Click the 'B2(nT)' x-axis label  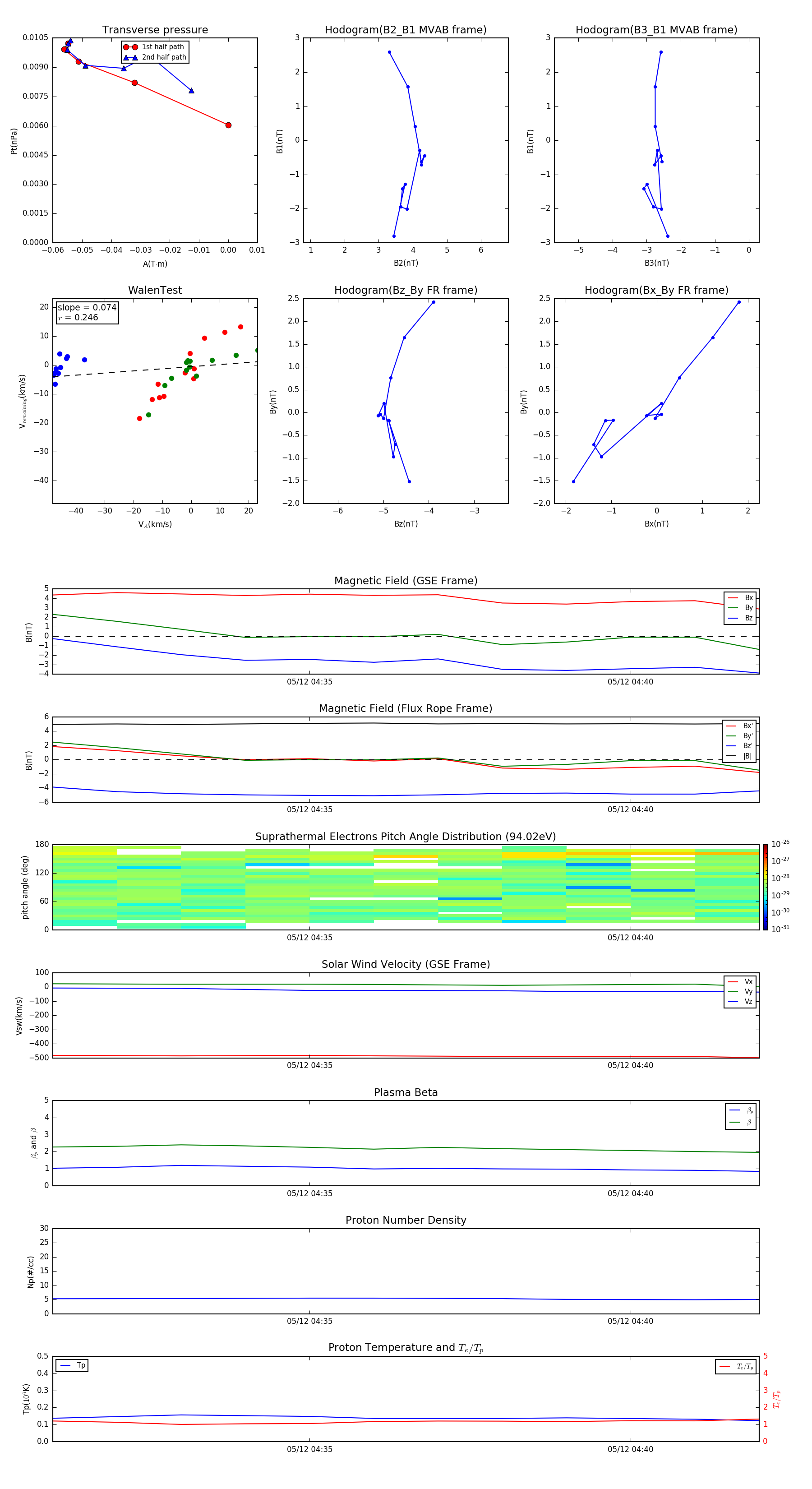pos(406,263)
